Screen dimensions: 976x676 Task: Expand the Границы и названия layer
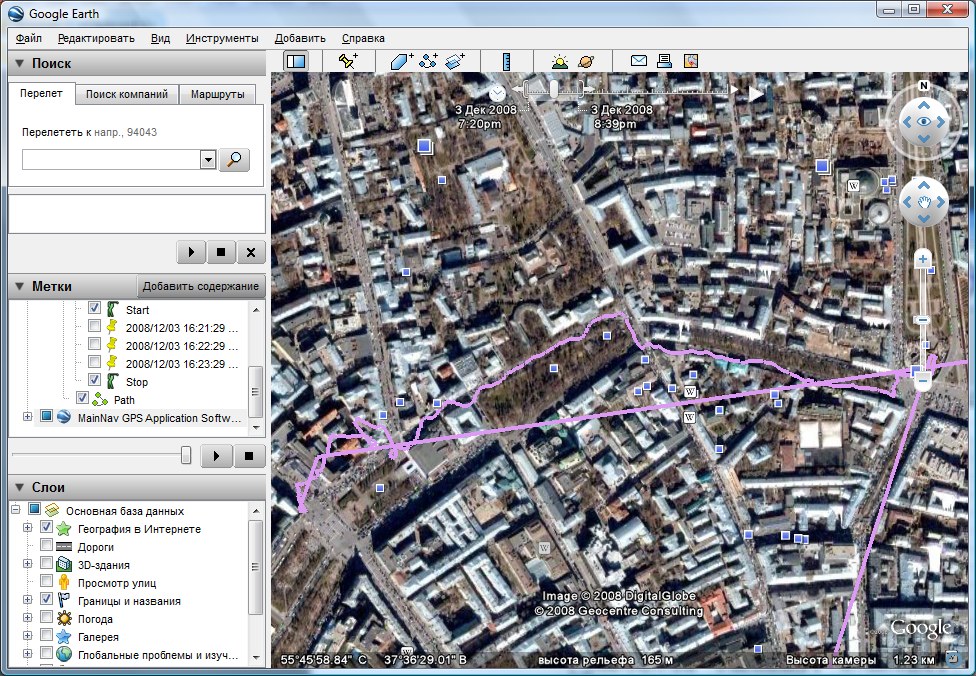pos(27,600)
